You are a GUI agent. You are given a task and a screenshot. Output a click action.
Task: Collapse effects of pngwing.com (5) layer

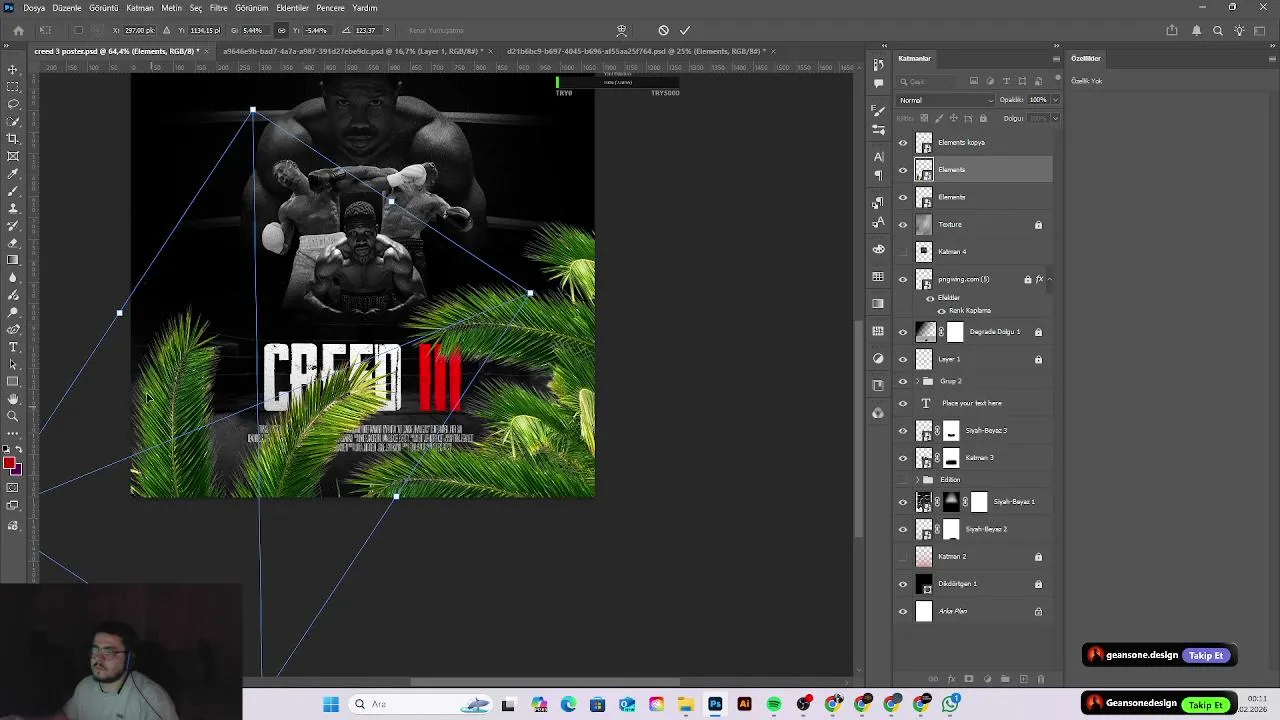click(x=1049, y=279)
